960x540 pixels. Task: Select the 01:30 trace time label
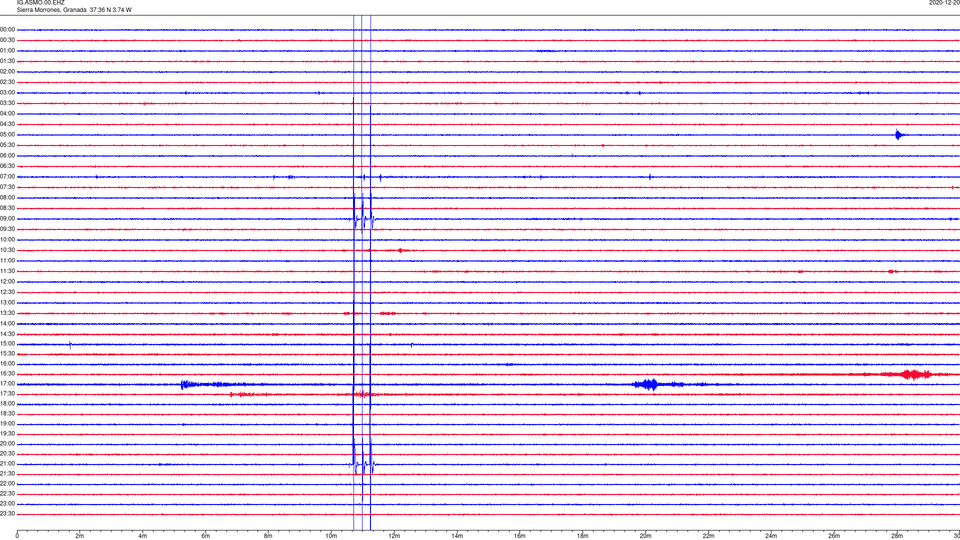click(7, 61)
